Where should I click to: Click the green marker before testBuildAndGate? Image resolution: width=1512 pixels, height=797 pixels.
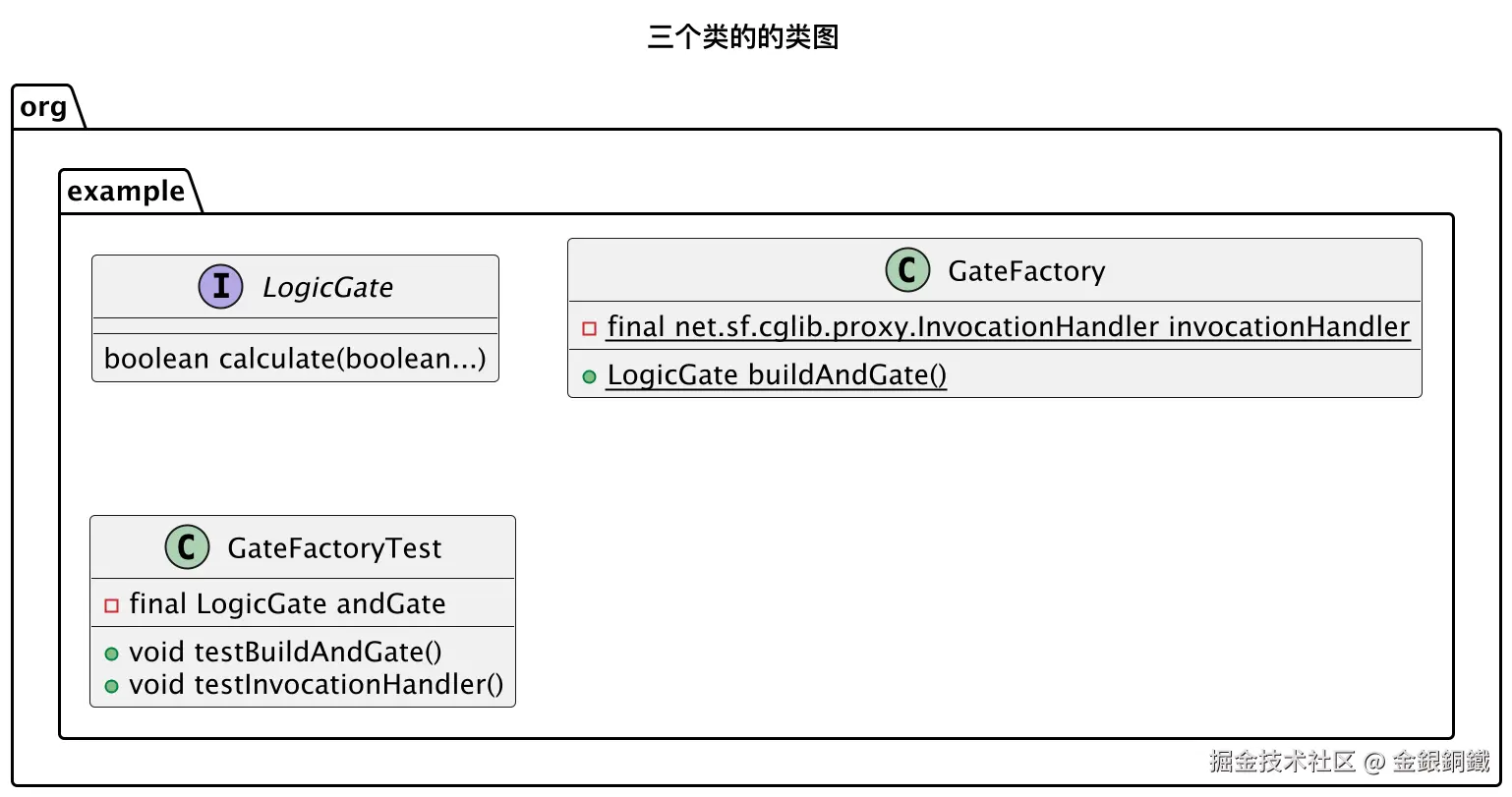click(112, 654)
